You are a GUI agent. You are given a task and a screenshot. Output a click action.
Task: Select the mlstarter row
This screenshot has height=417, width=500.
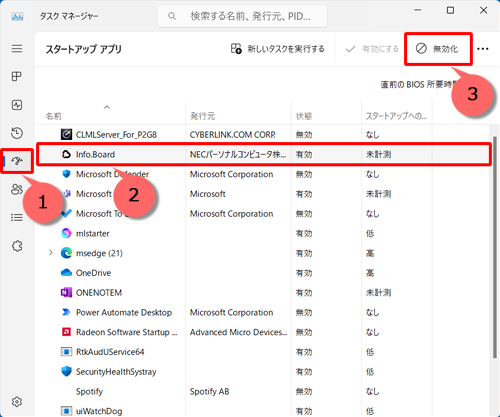(x=263, y=233)
